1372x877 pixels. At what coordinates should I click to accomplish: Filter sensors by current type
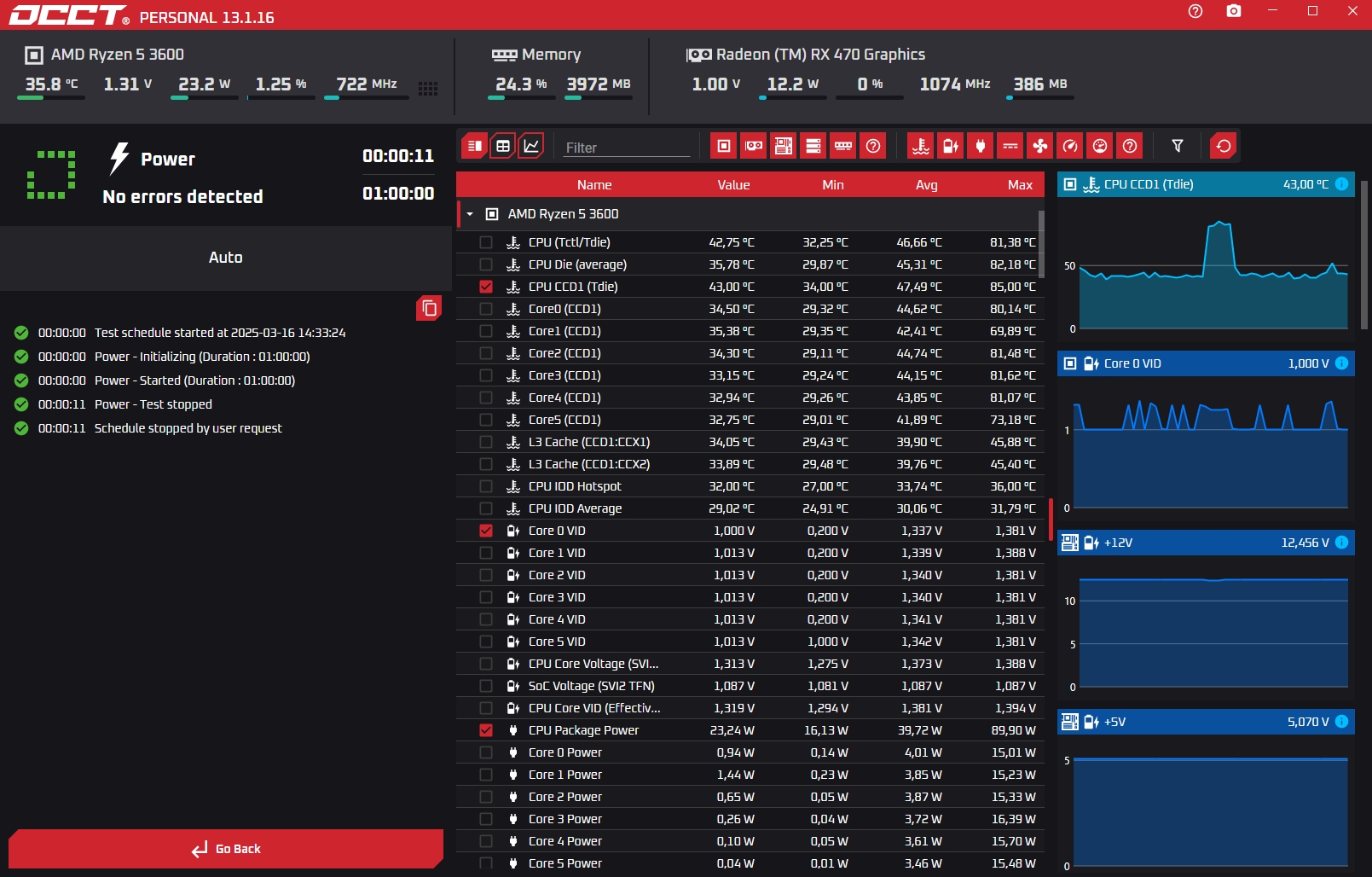[1010, 146]
